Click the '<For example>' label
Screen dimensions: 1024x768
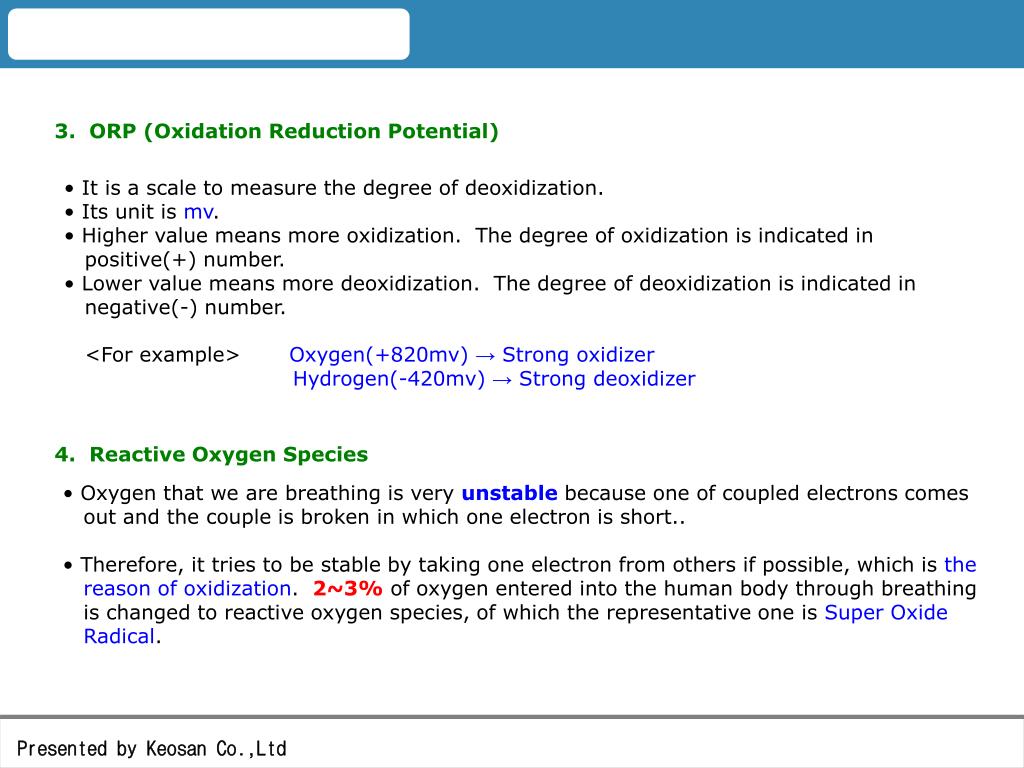163,355
